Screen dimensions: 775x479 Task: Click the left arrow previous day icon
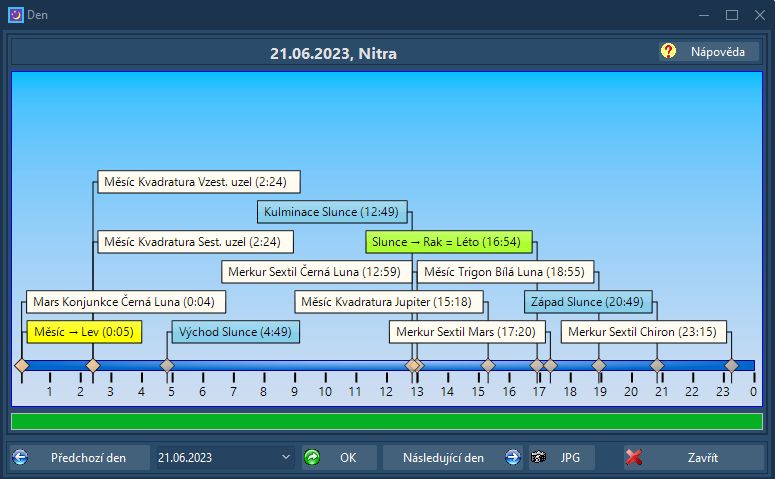pyautogui.click(x=20, y=457)
